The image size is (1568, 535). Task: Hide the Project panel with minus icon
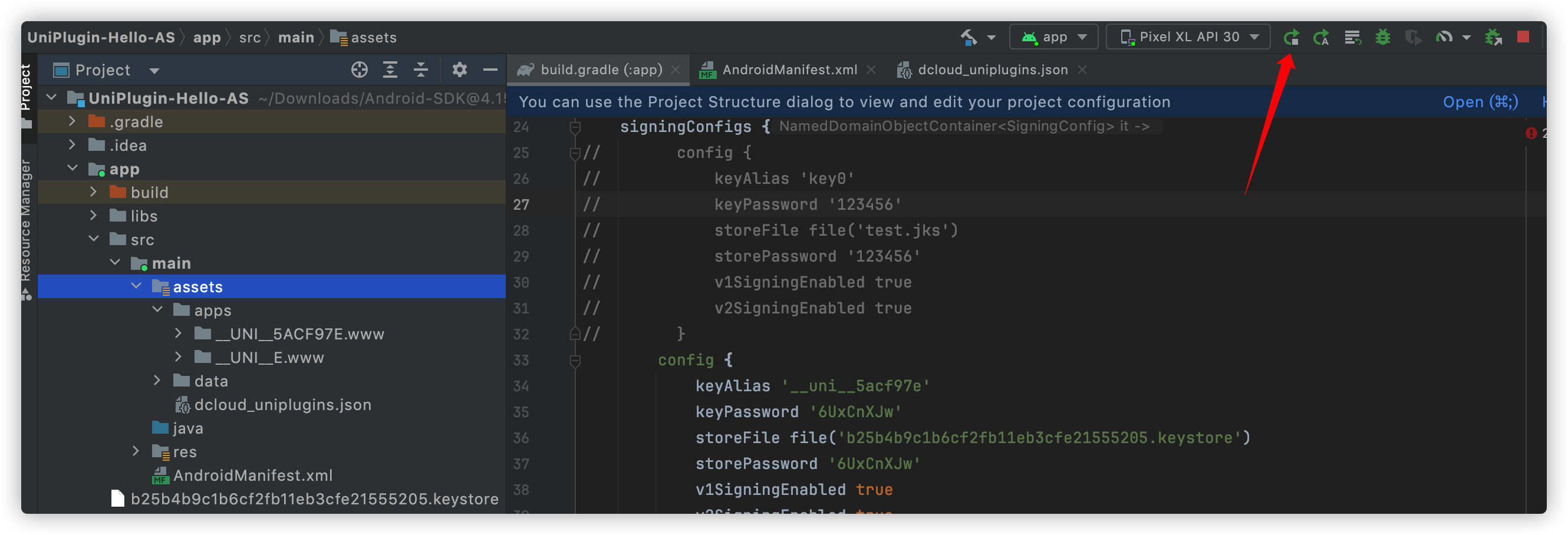pyautogui.click(x=490, y=70)
